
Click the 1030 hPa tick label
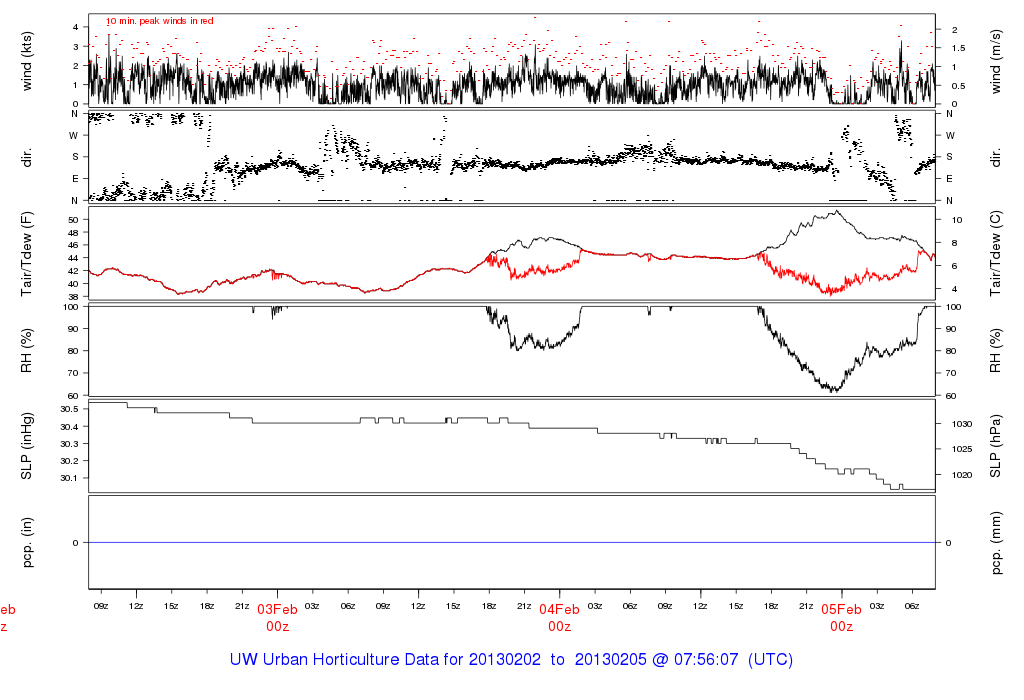pyautogui.click(x=962, y=424)
